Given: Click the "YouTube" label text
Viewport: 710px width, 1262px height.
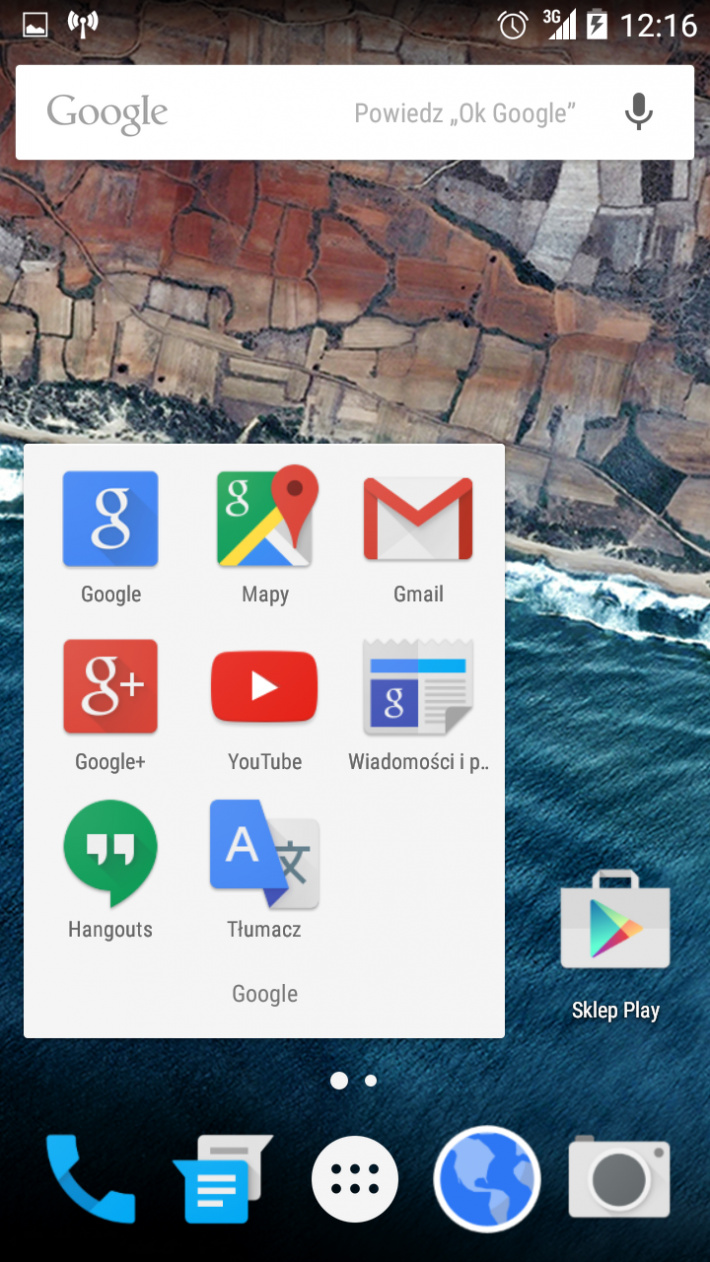Looking at the screenshot, I should 264,762.
